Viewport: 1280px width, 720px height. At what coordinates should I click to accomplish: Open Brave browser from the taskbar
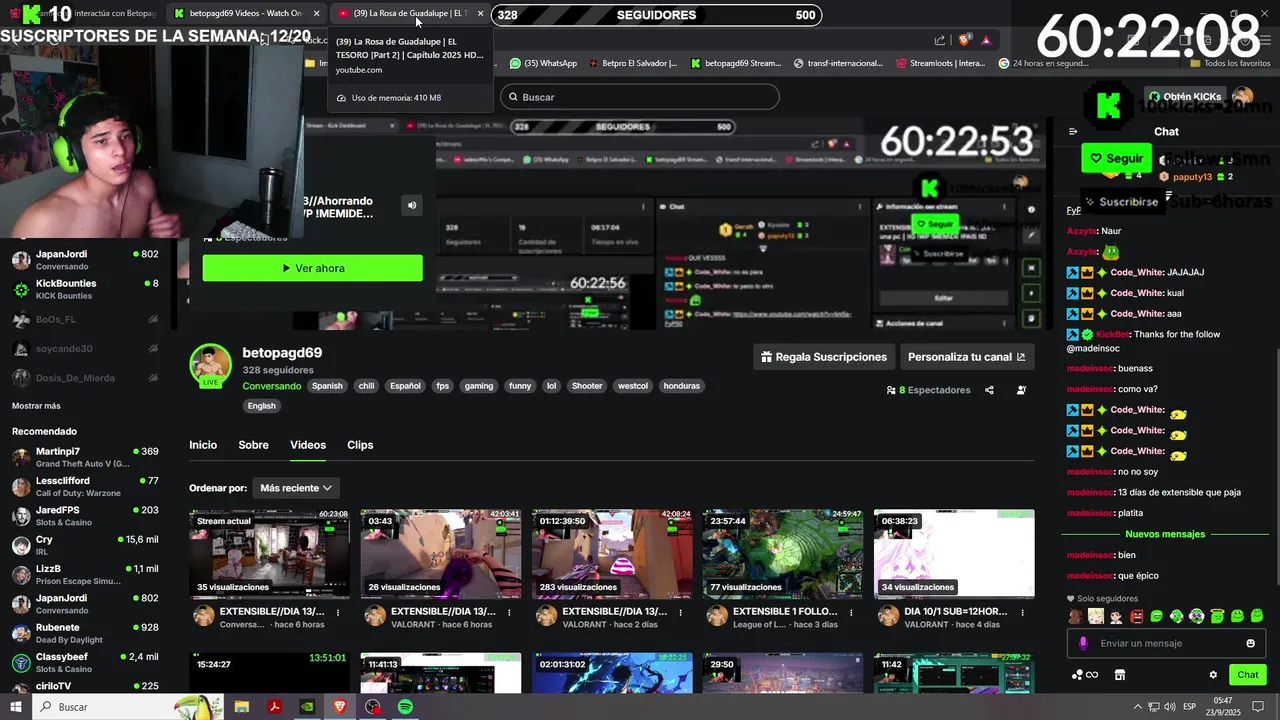pos(340,707)
